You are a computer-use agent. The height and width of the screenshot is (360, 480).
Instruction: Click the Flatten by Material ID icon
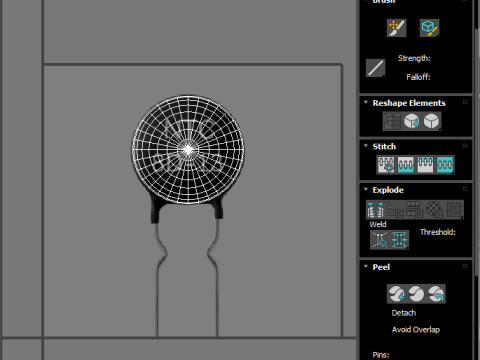(x=434, y=210)
